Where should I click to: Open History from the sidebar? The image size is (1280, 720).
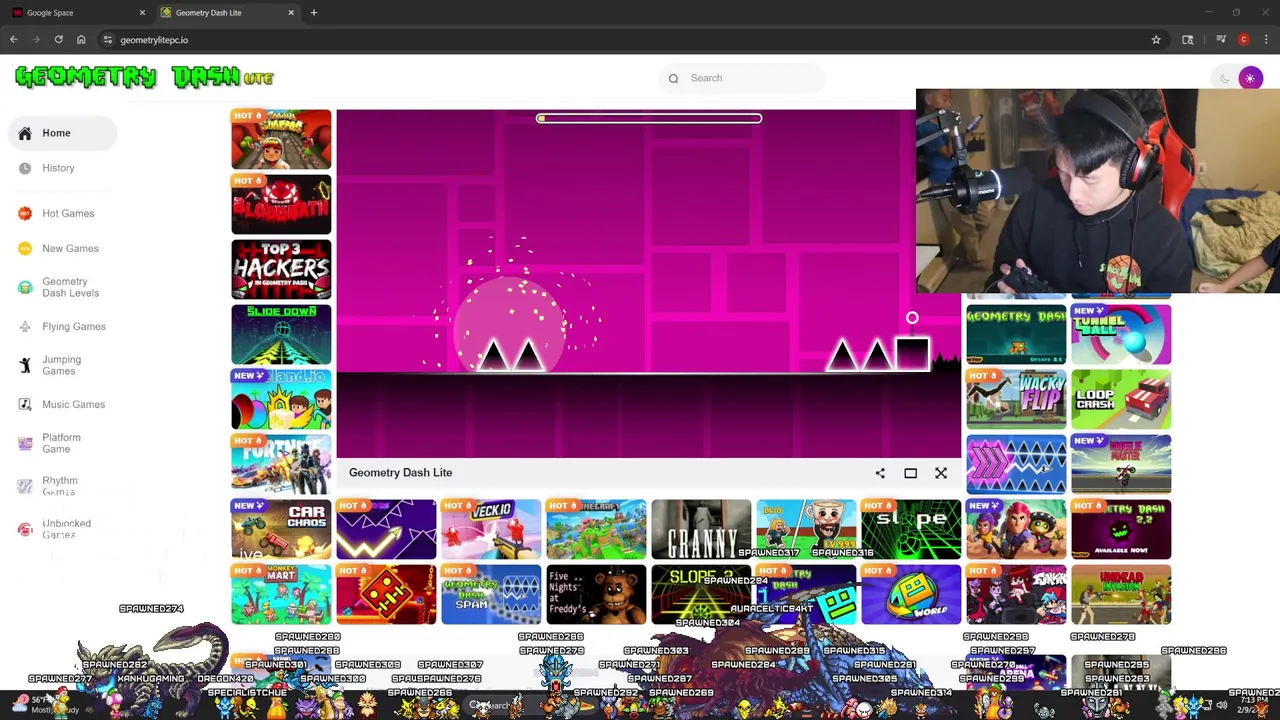pos(58,168)
